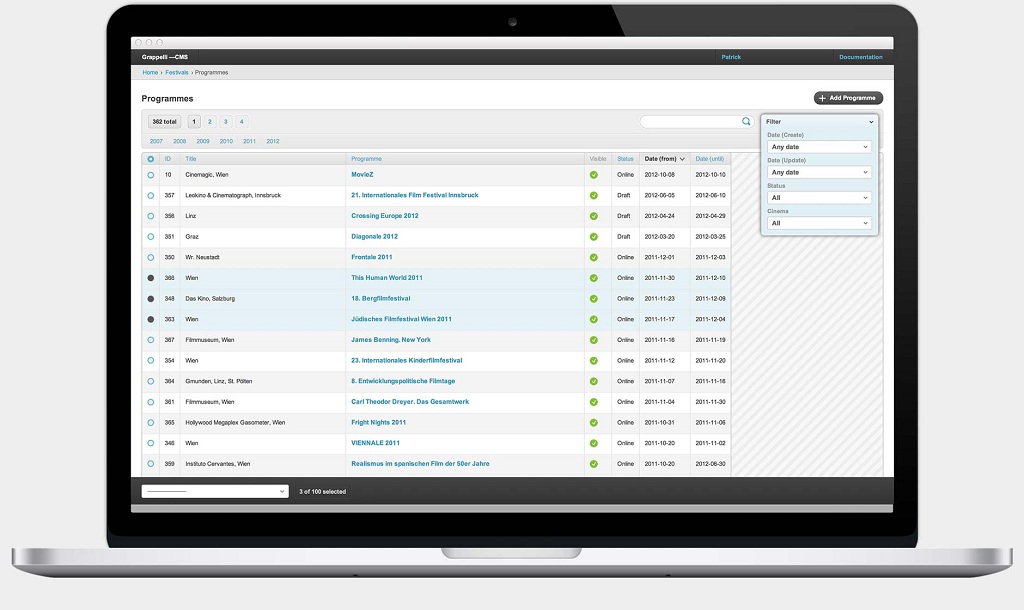
Task: Click visible checkmark icon for Diagonale 2012
Action: (594, 237)
